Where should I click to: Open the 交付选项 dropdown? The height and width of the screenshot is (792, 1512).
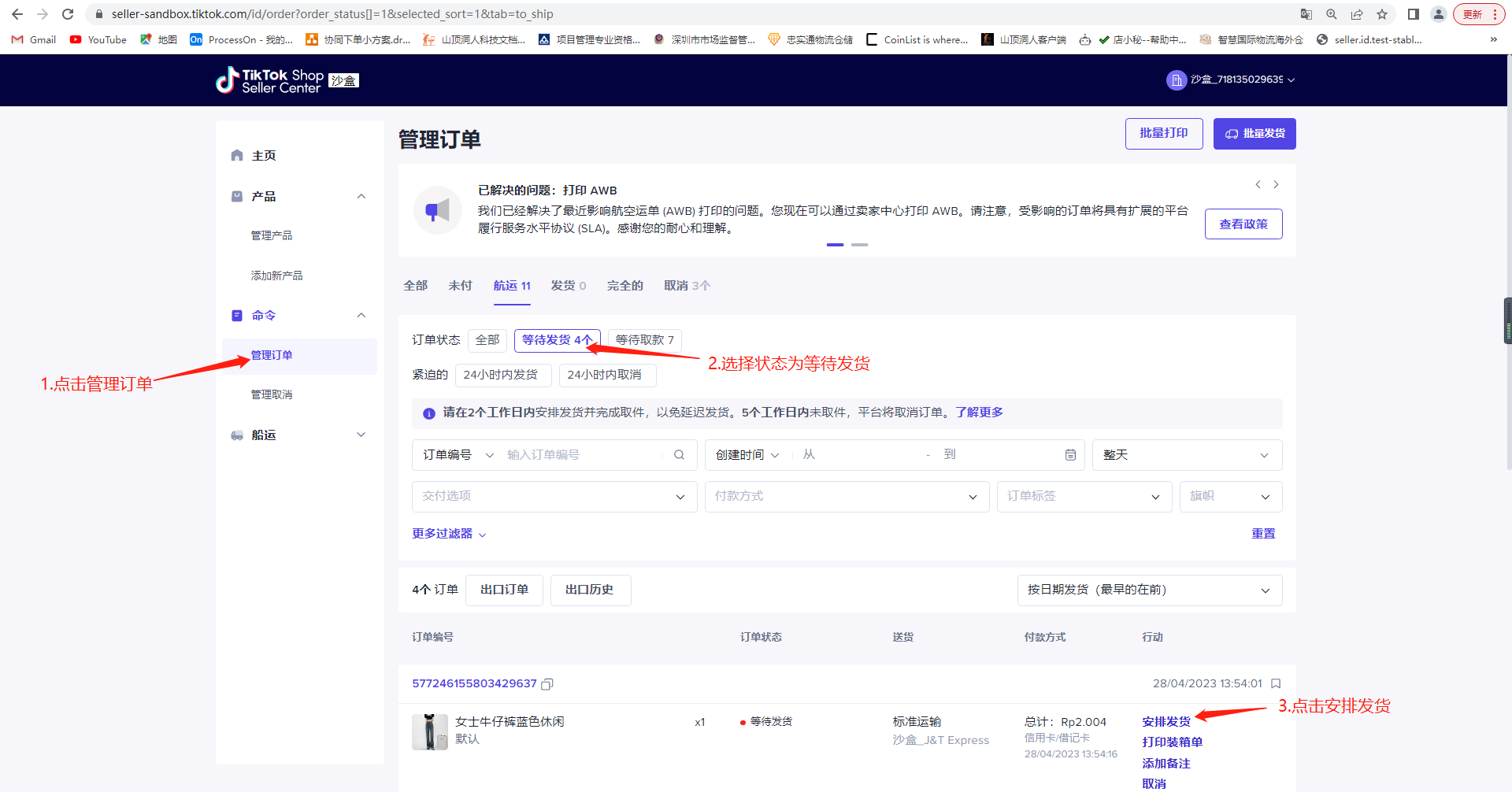(554, 497)
